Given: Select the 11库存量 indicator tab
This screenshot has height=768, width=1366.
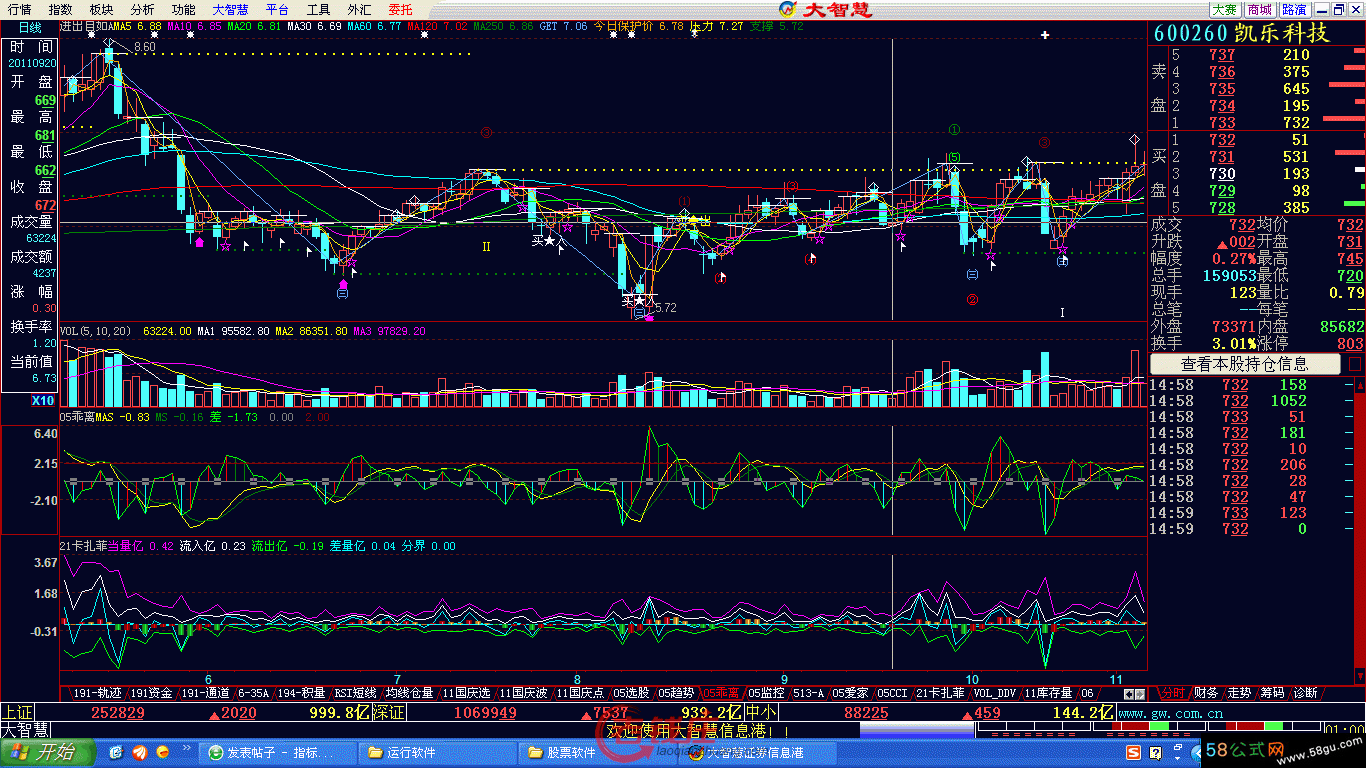Looking at the screenshot, I should click(1048, 692).
